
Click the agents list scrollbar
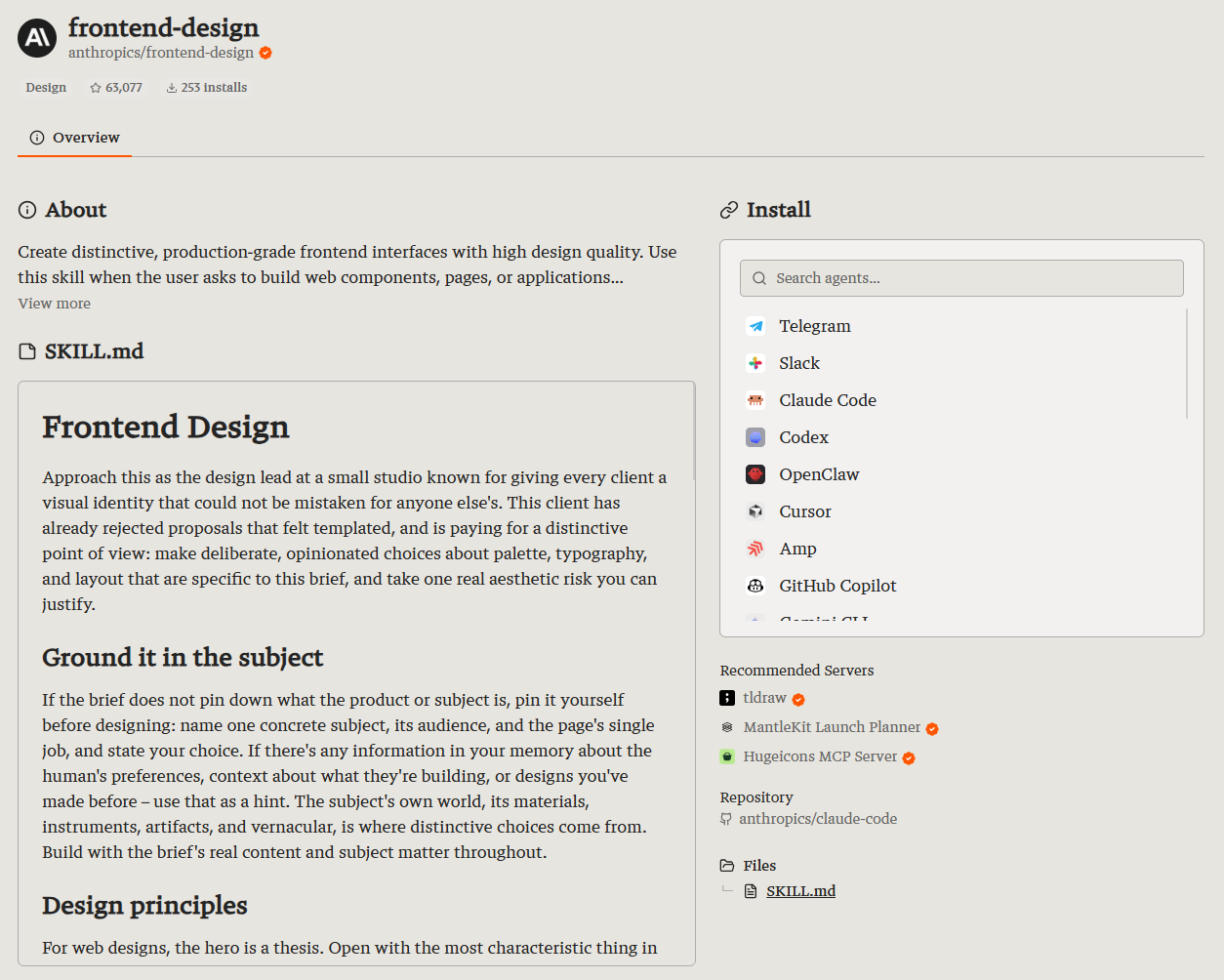tap(1187, 363)
